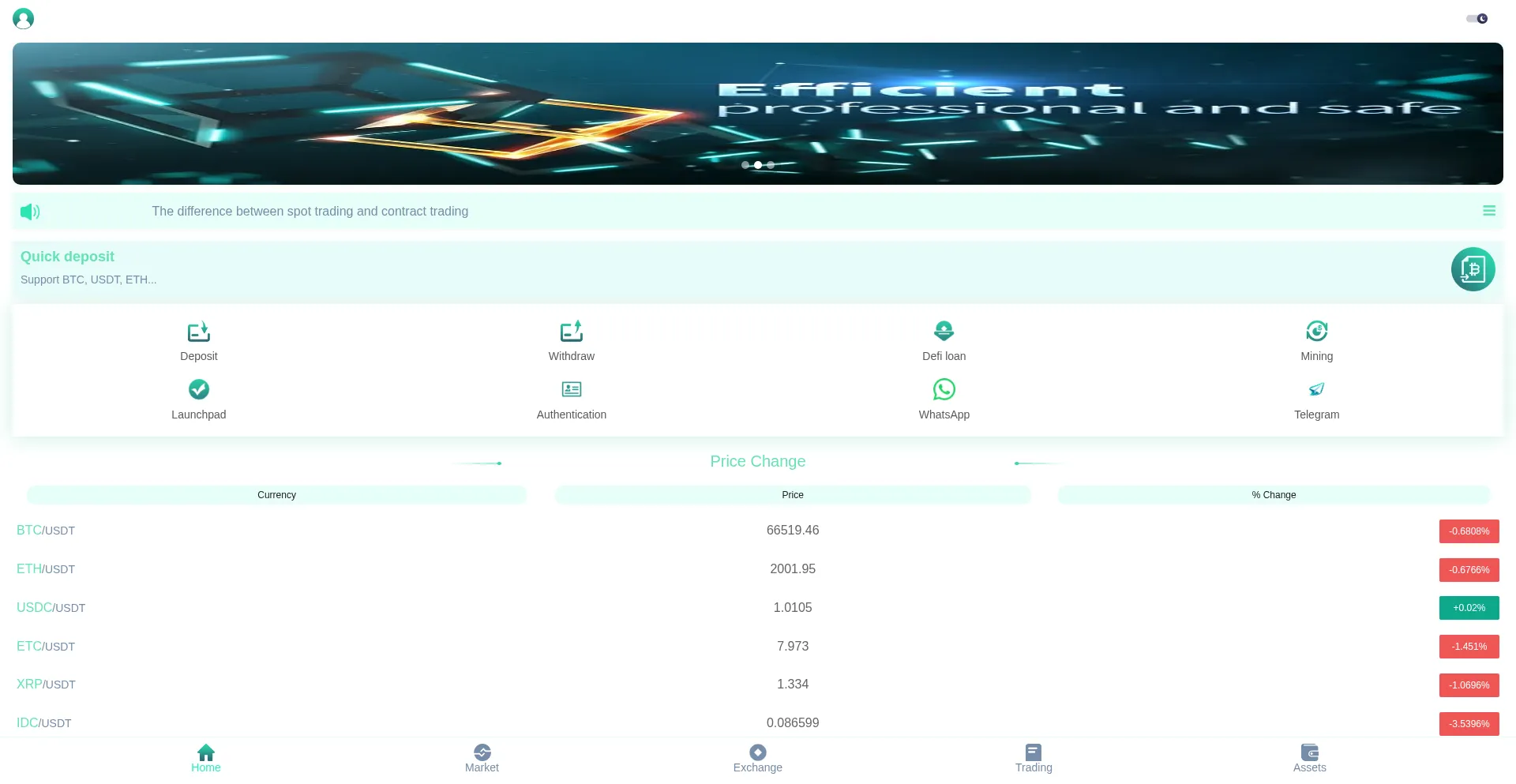Switch to the Exchange tab
This screenshot has height=784, width=1516.
pos(758,759)
